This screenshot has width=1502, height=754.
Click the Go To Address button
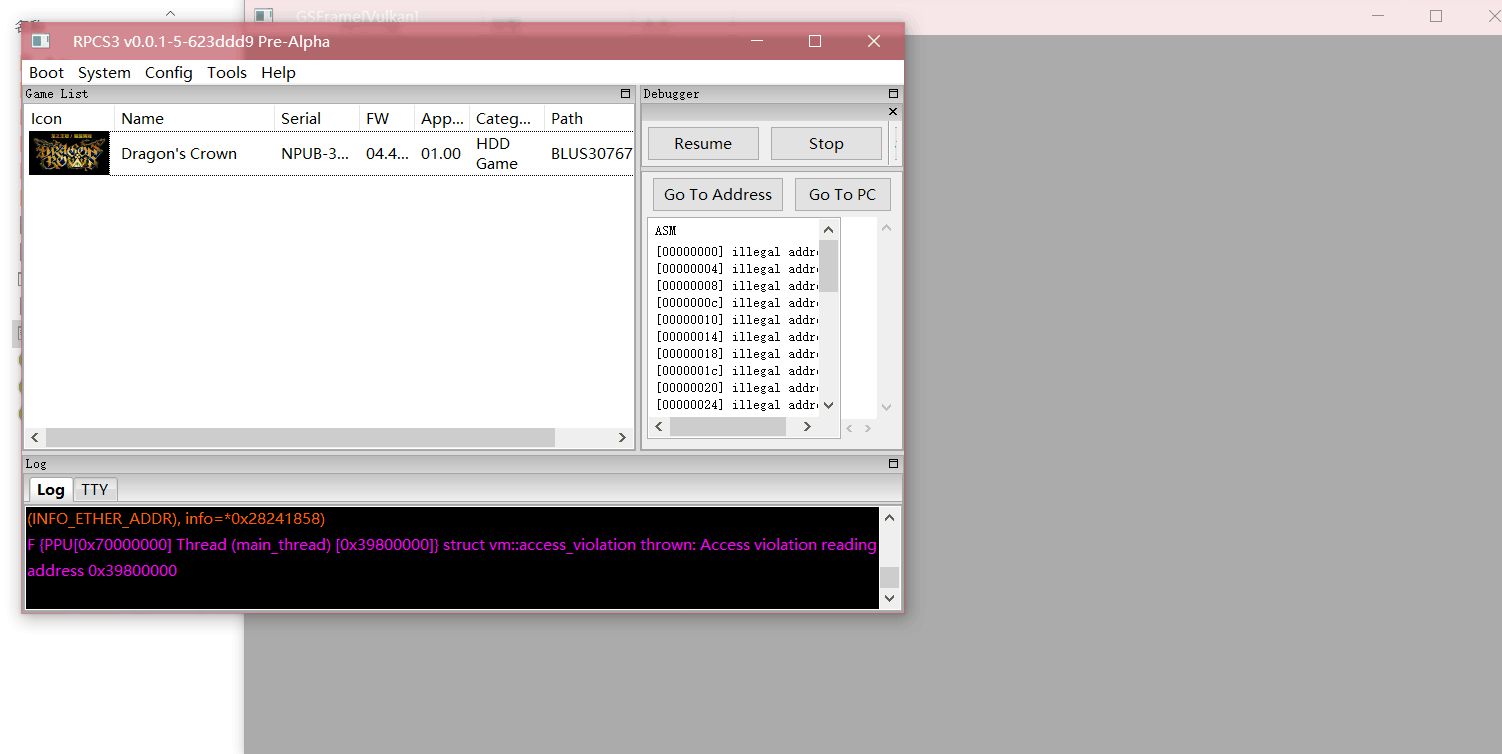click(x=718, y=194)
